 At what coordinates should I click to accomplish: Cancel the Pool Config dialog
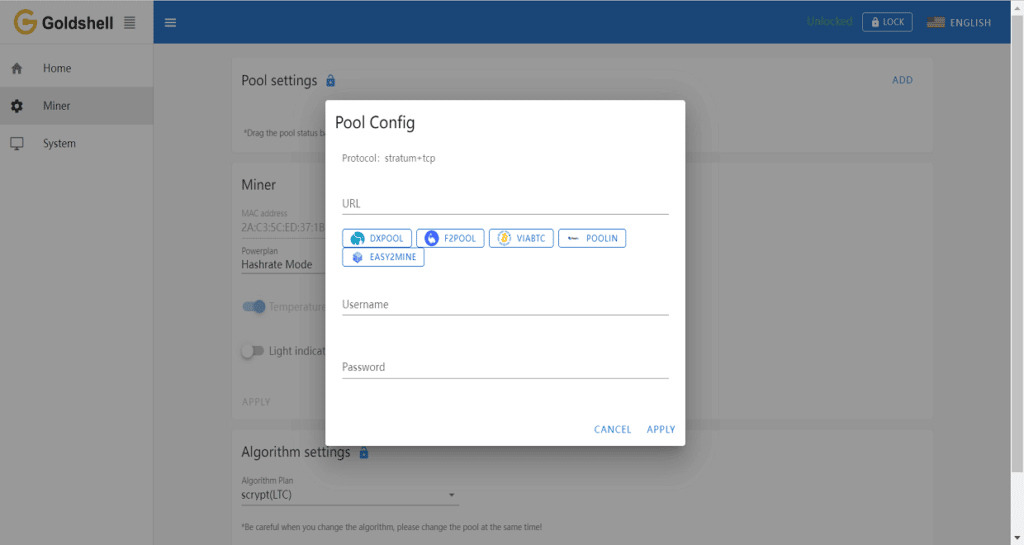(613, 429)
